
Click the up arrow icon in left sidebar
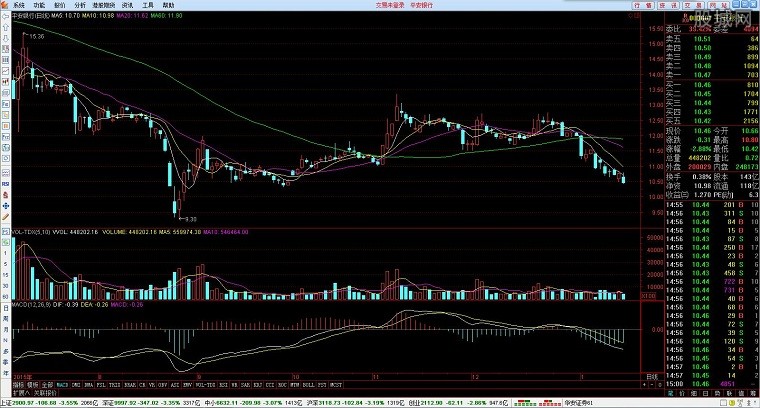click(x=6, y=28)
